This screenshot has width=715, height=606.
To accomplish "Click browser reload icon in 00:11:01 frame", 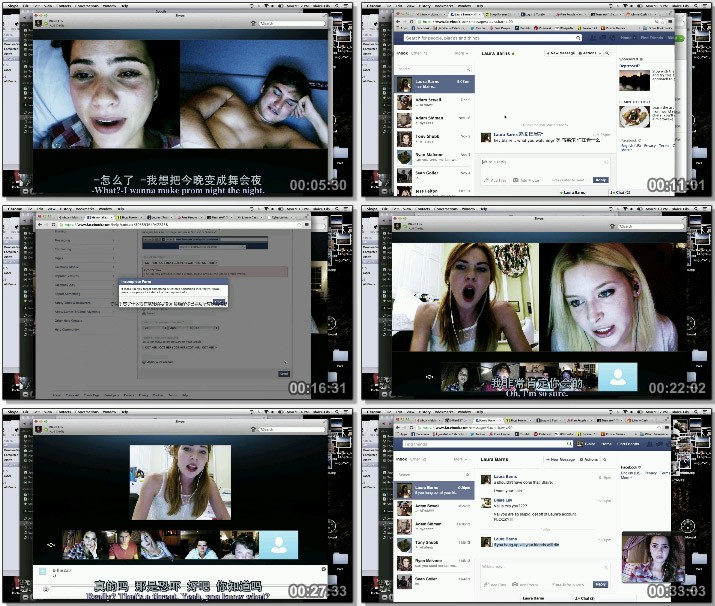I will [412, 21].
